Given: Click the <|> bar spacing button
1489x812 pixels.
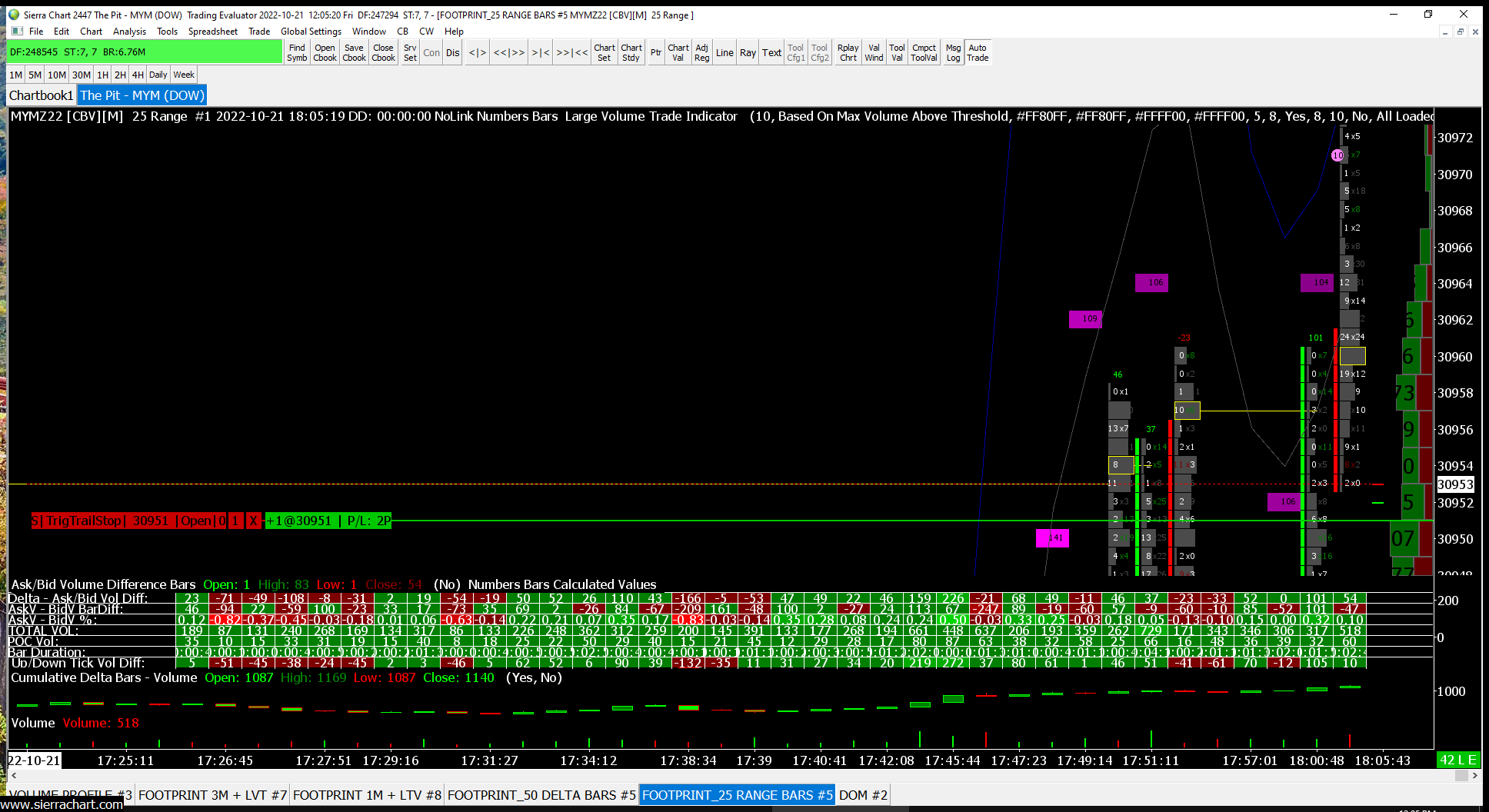Looking at the screenshot, I should 478,52.
